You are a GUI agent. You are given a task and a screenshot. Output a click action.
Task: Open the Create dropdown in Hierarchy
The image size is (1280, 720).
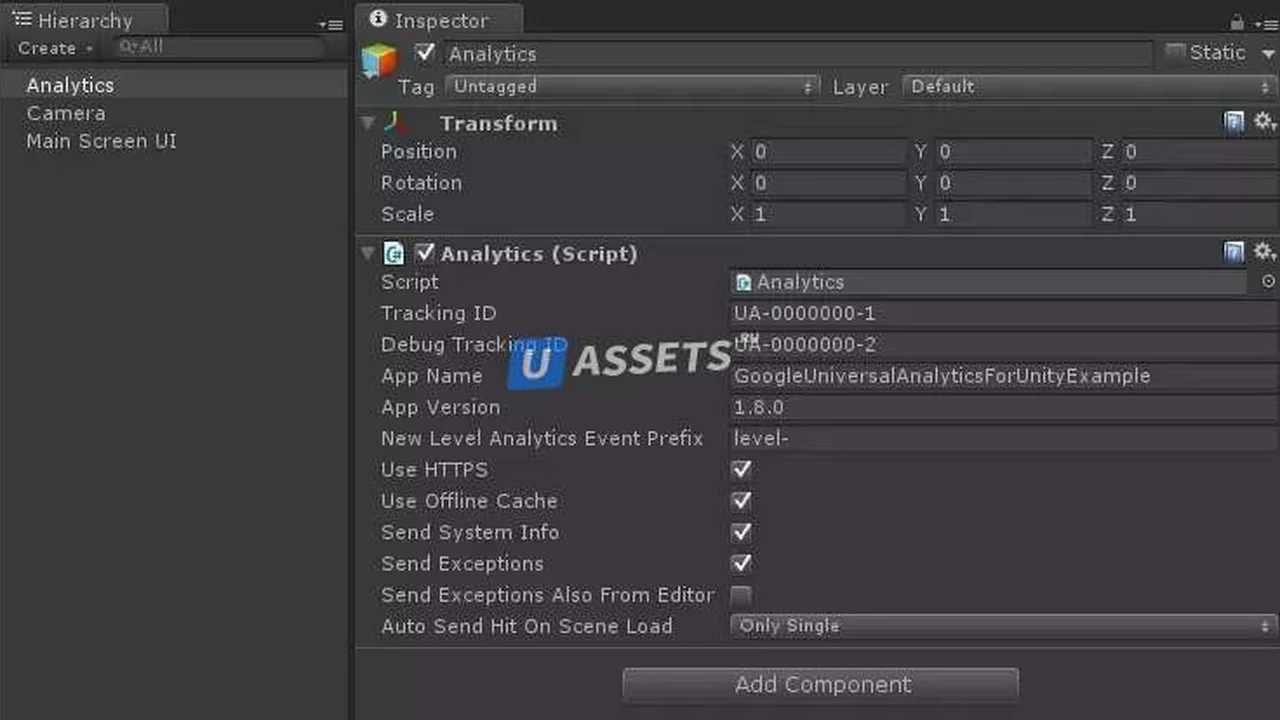[55, 48]
